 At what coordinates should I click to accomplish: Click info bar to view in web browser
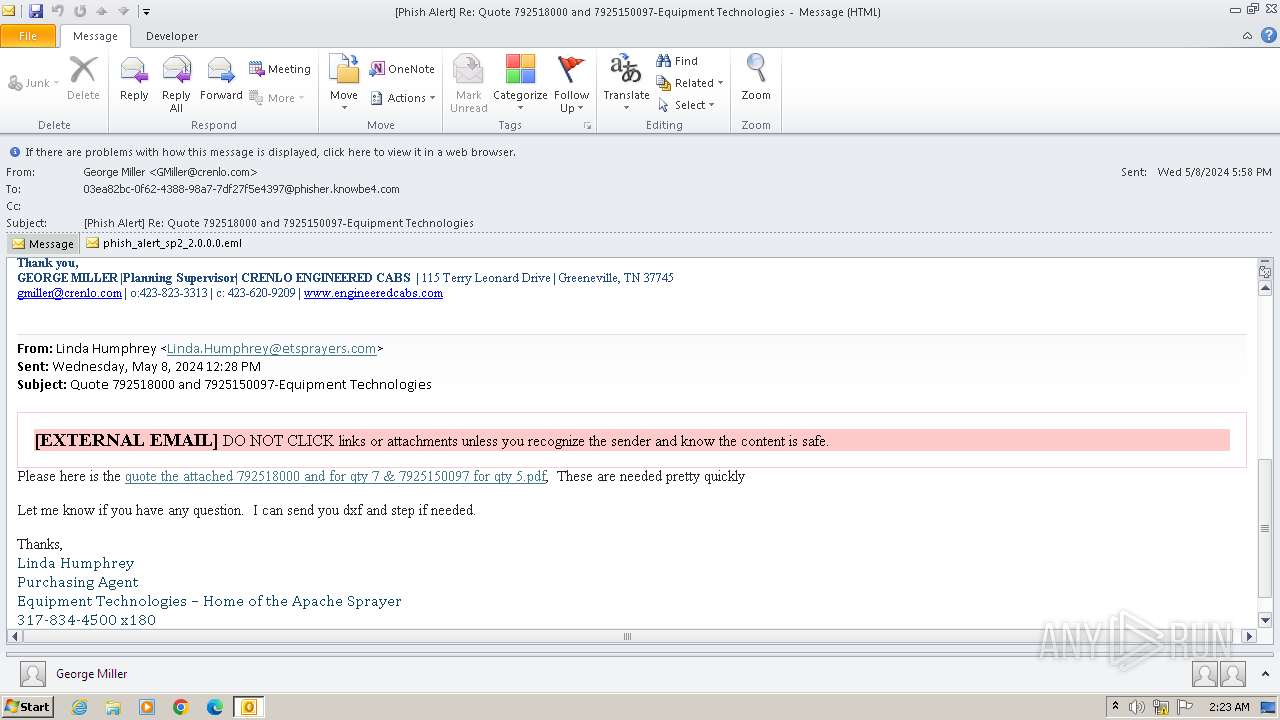click(270, 152)
